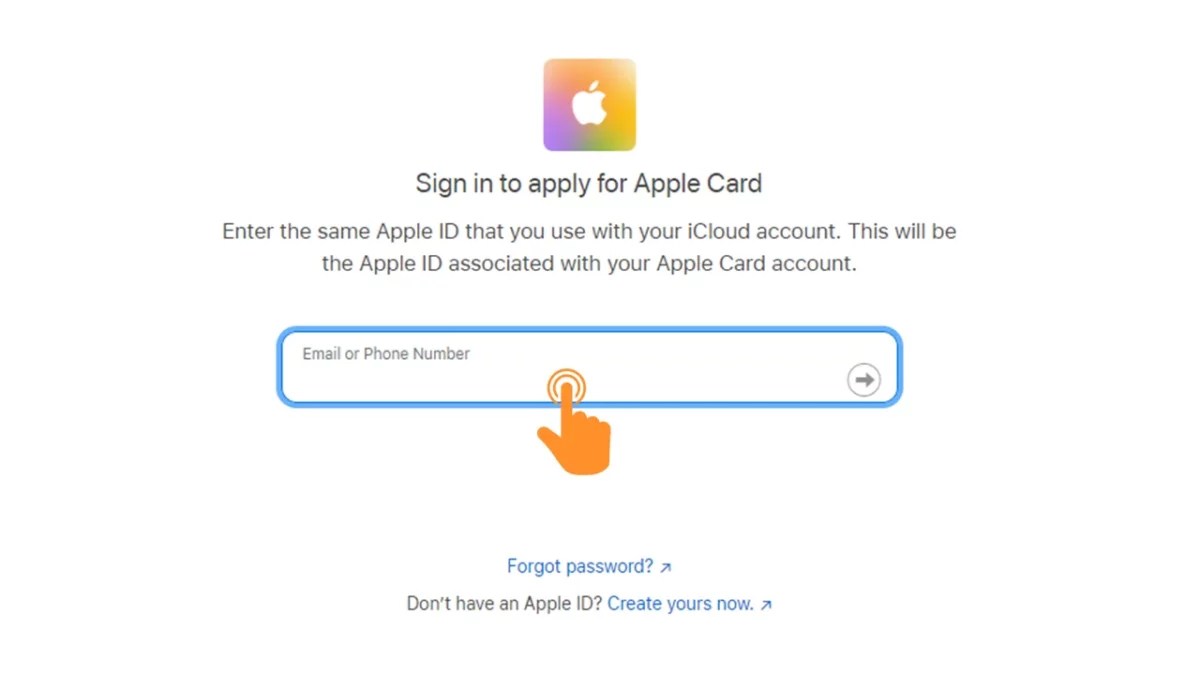
Task: Click the external-link arrow beside Create yours now
Action: [x=766, y=603]
